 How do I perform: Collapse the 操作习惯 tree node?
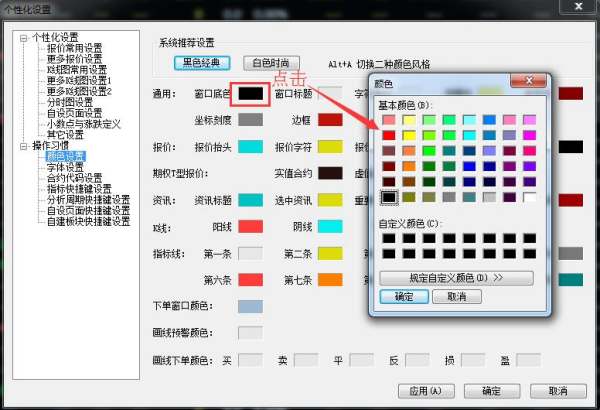[23, 146]
